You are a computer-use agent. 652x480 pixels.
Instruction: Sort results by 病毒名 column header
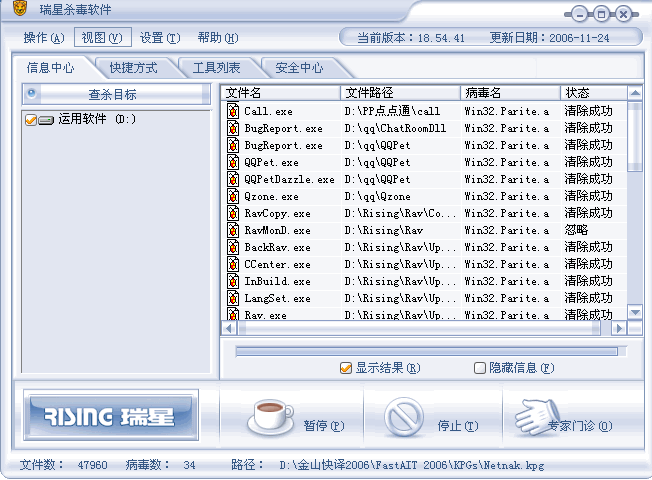510,93
